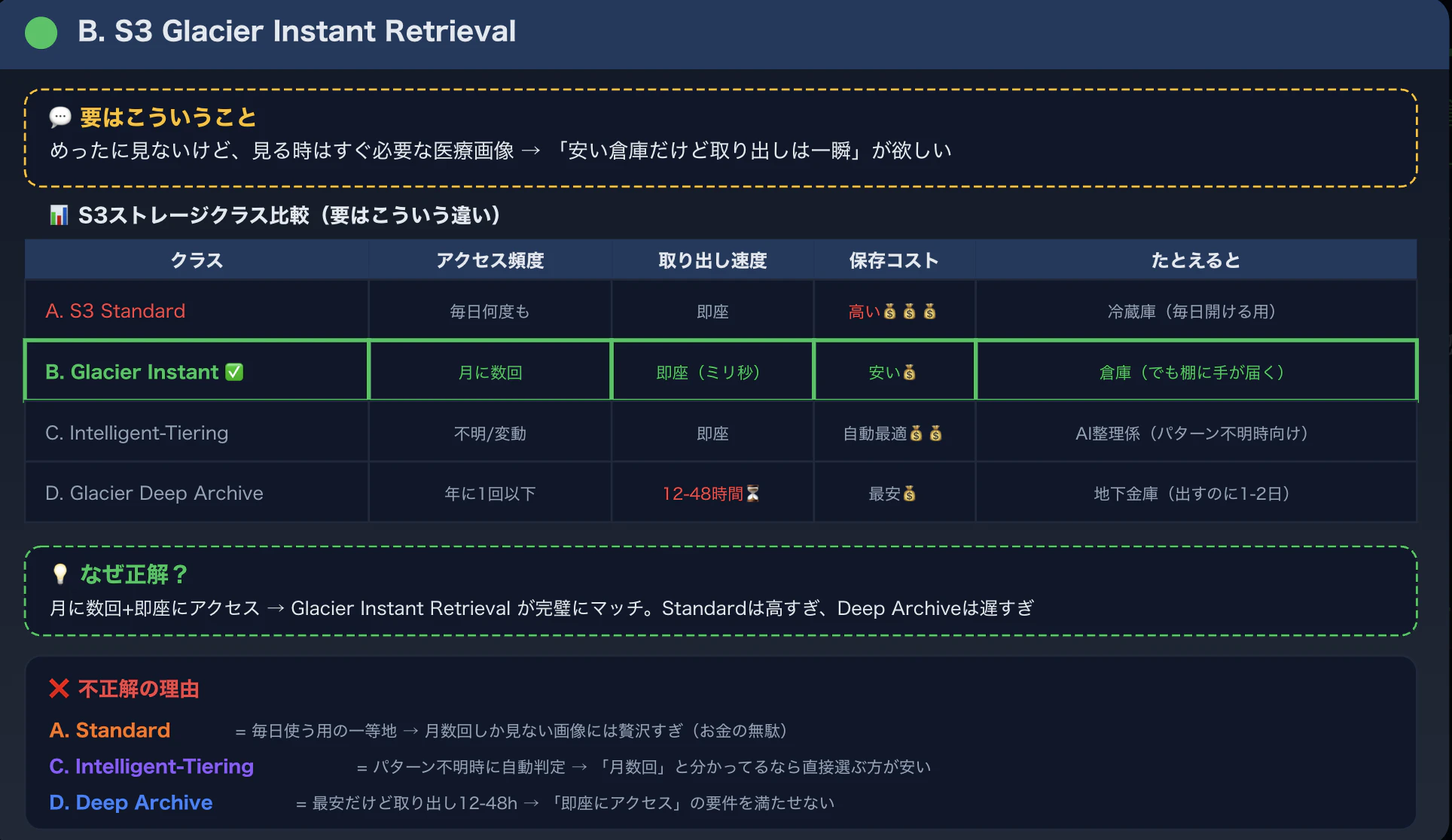Click the title B. S3 Glacier Instant Retrieval
Viewport: 1452px width, 840px height.
297,32
